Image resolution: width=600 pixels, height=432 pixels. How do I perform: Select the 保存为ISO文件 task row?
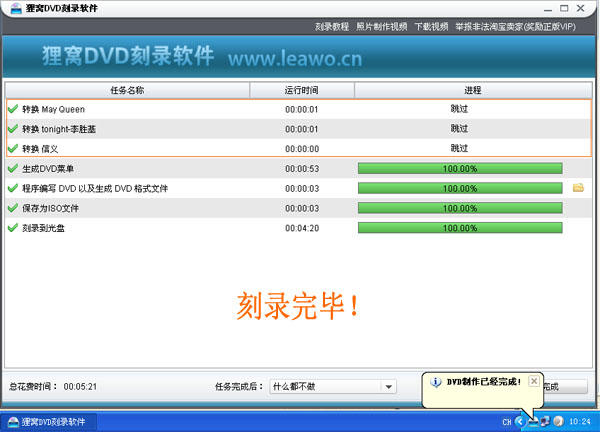299,208
